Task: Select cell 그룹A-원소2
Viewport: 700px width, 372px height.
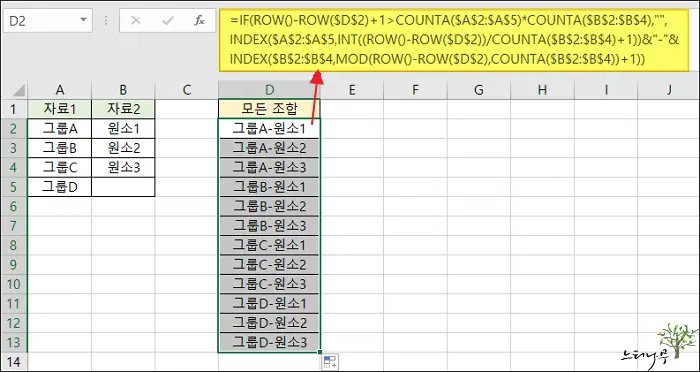Action: (269, 148)
